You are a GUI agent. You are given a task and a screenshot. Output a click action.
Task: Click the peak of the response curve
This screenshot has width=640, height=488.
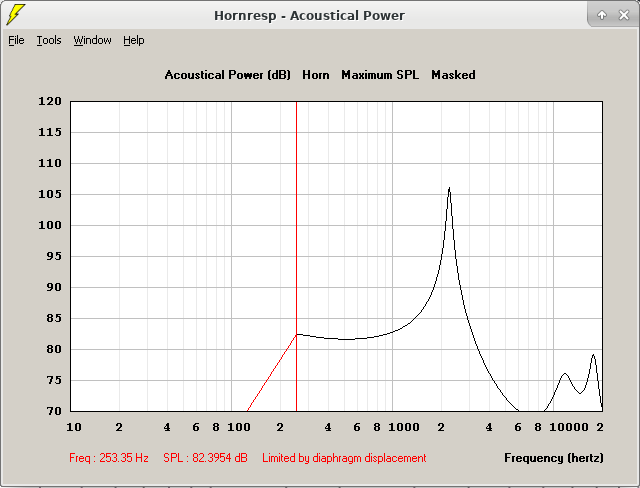coord(449,188)
